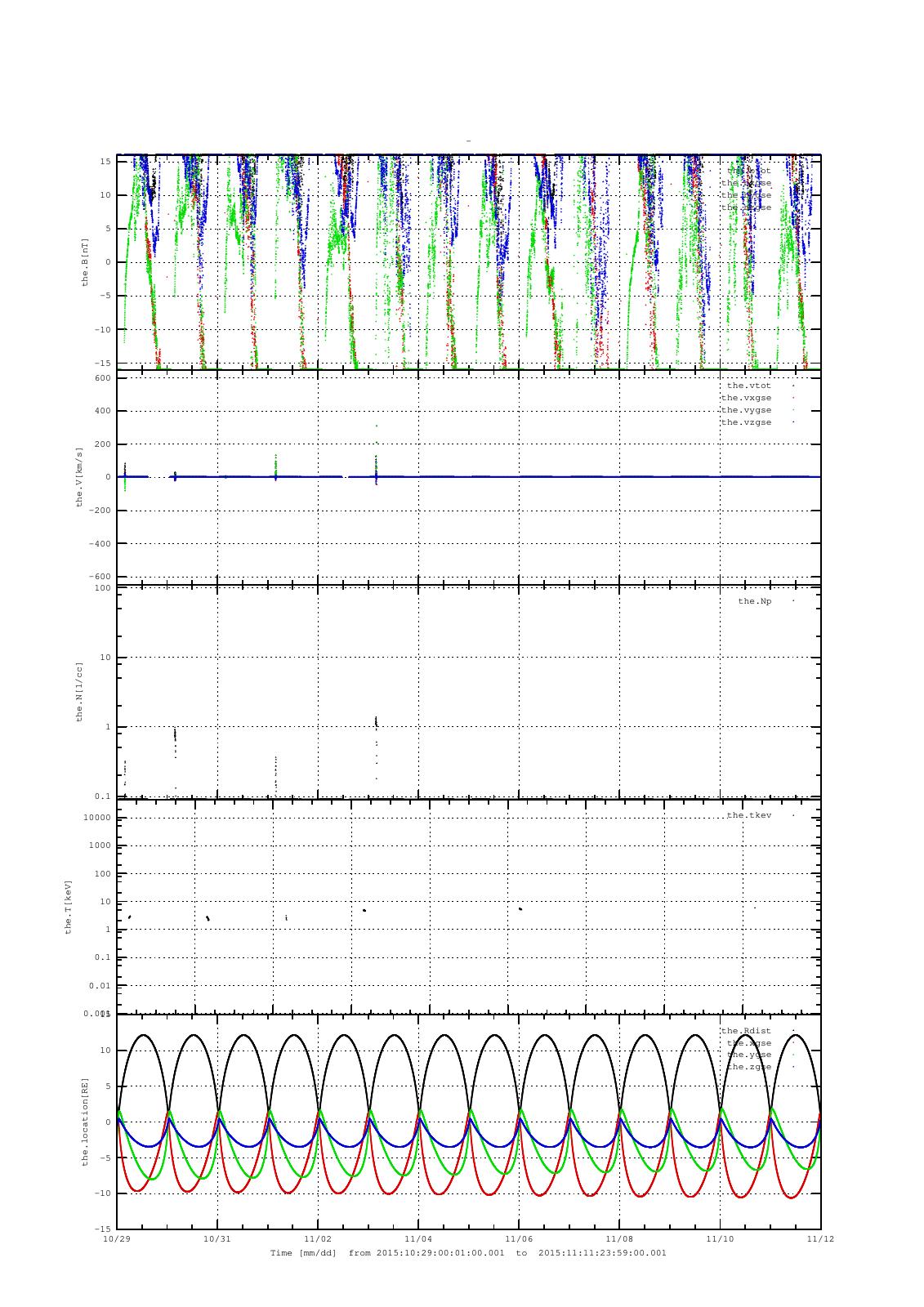Screen dimensions: 924x1307
Task: Select the.Np legend entry in density panel
Action: [x=754, y=601]
